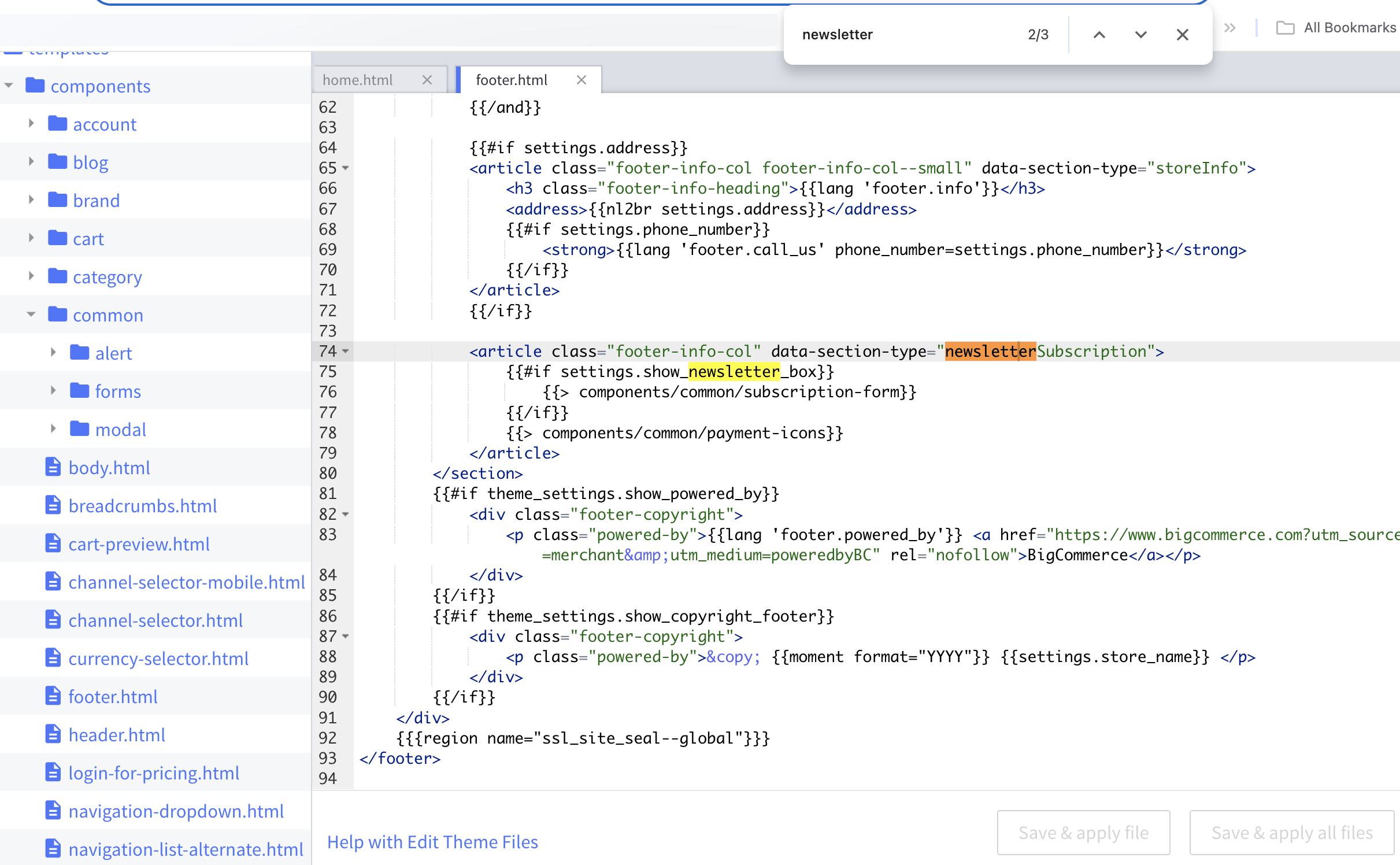Expand the brand folder in sidebar
1400x865 pixels.
pos(31,200)
